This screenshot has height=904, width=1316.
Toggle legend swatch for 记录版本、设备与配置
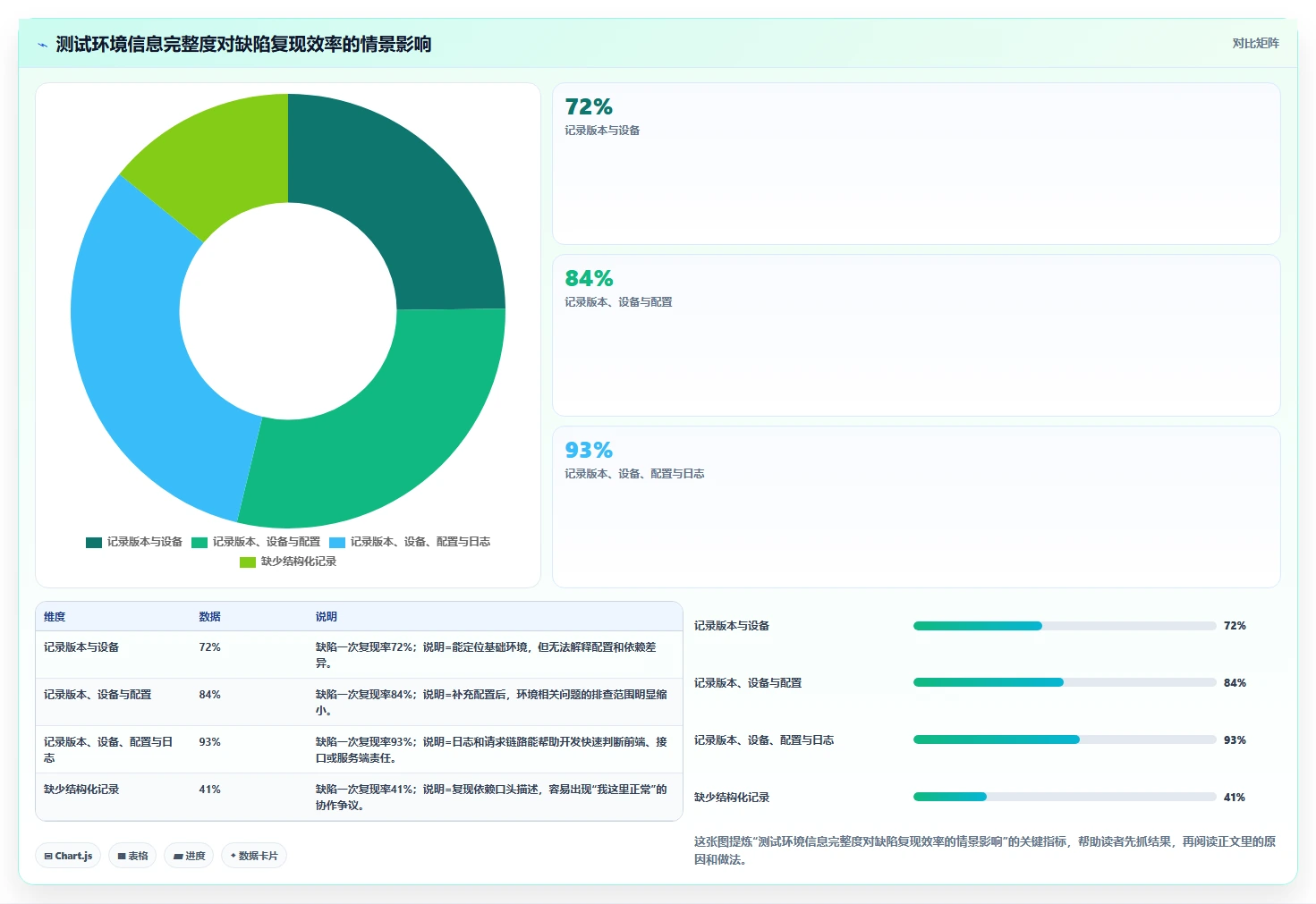(199, 542)
